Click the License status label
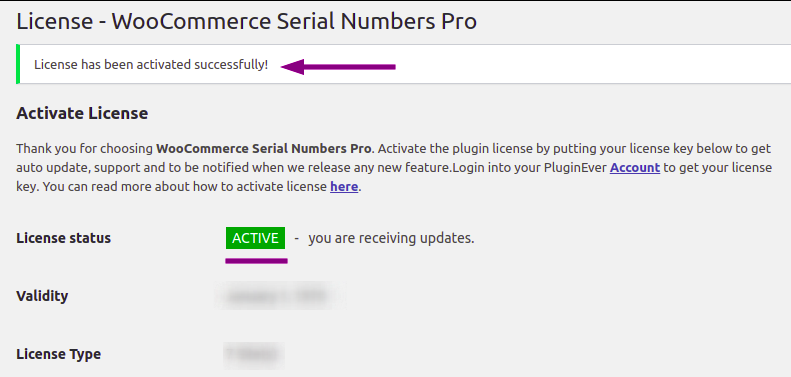Viewport: 791px width, 377px height. pyautogui.click(x=64, y=238)
